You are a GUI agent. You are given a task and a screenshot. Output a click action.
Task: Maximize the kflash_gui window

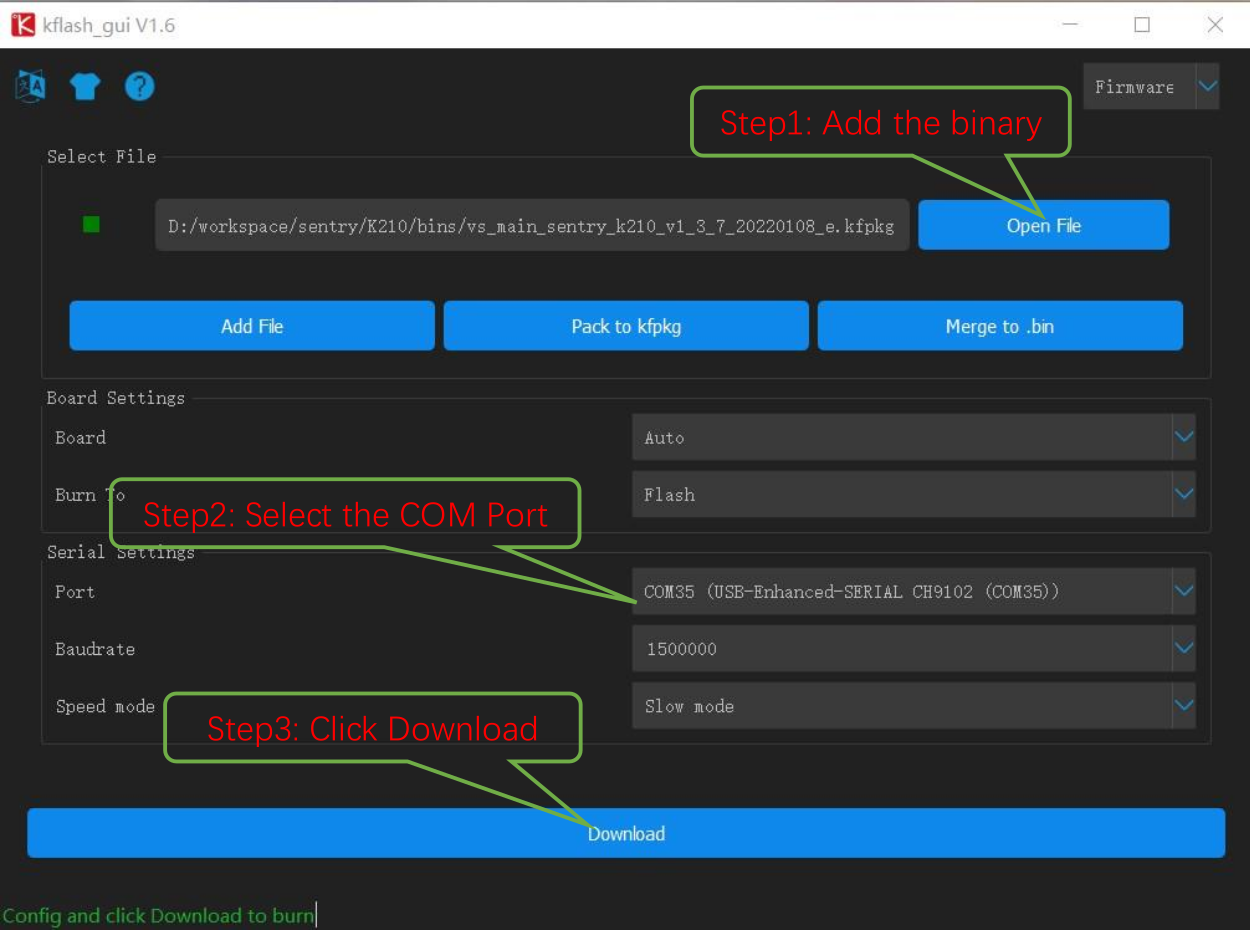(1142, 25)
